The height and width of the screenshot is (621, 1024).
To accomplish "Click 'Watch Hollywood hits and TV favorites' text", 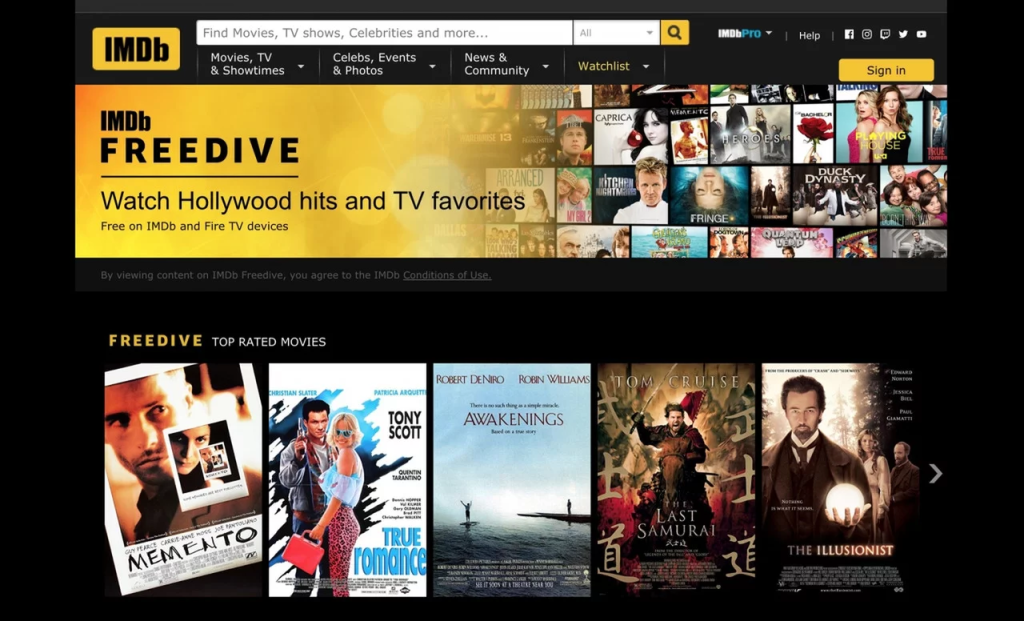I will point(313,200).
